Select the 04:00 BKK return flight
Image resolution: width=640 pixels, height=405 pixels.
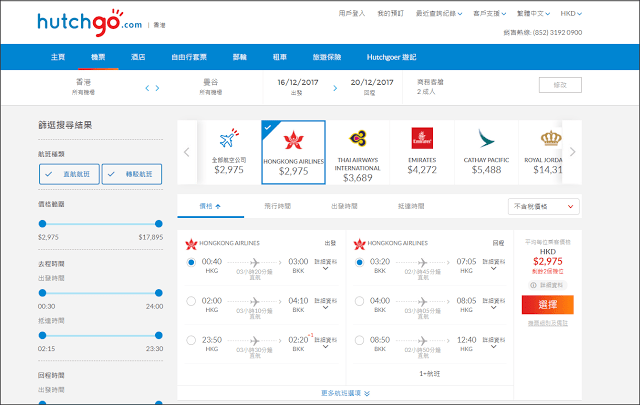point(359,301)
